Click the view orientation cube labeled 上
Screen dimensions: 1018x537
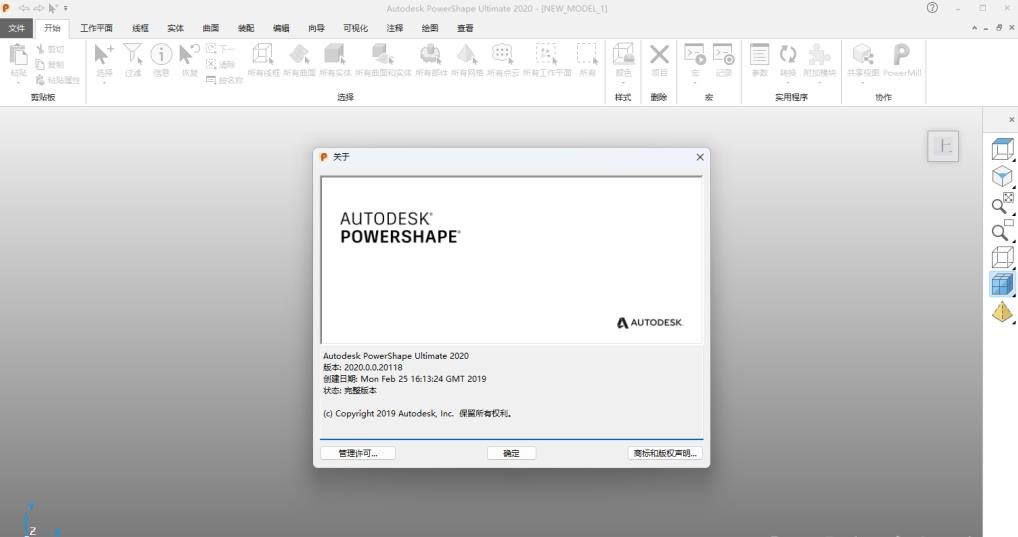[x=943, y=146]
